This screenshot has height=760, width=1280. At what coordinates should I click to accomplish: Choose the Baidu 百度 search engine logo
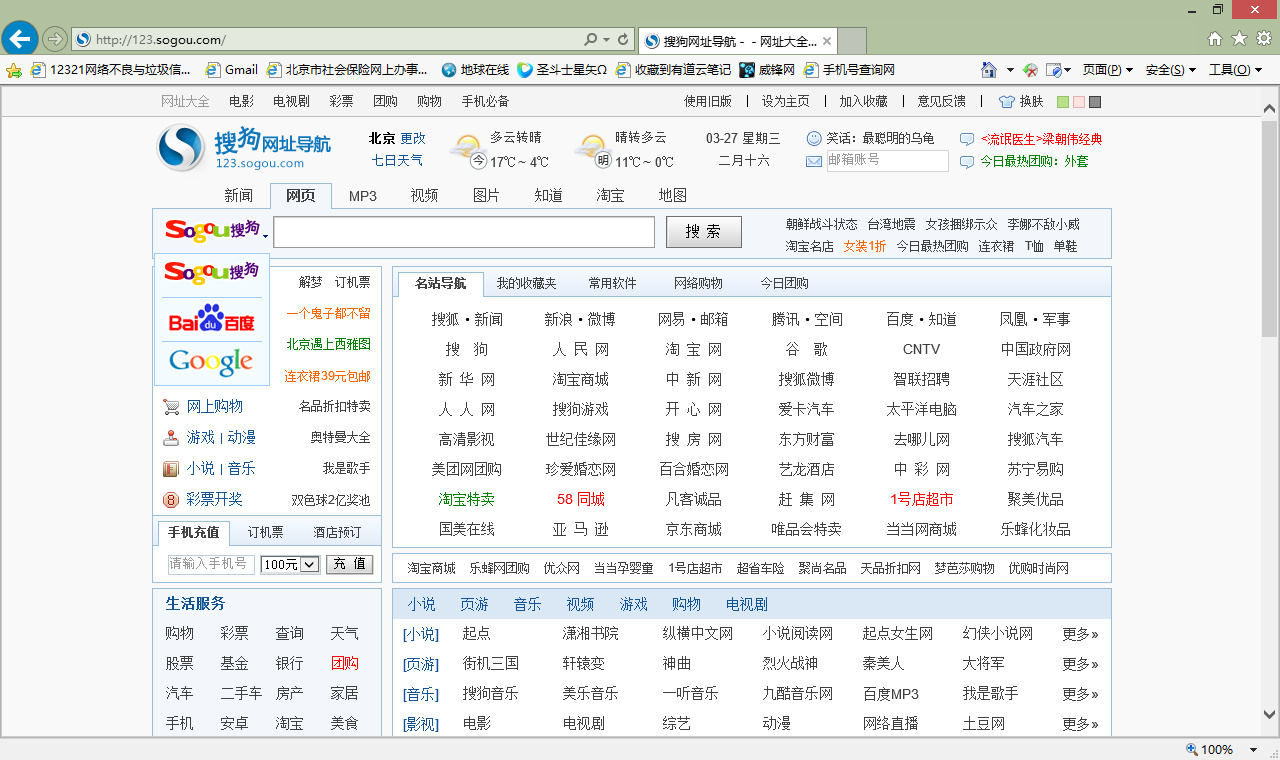212,319
